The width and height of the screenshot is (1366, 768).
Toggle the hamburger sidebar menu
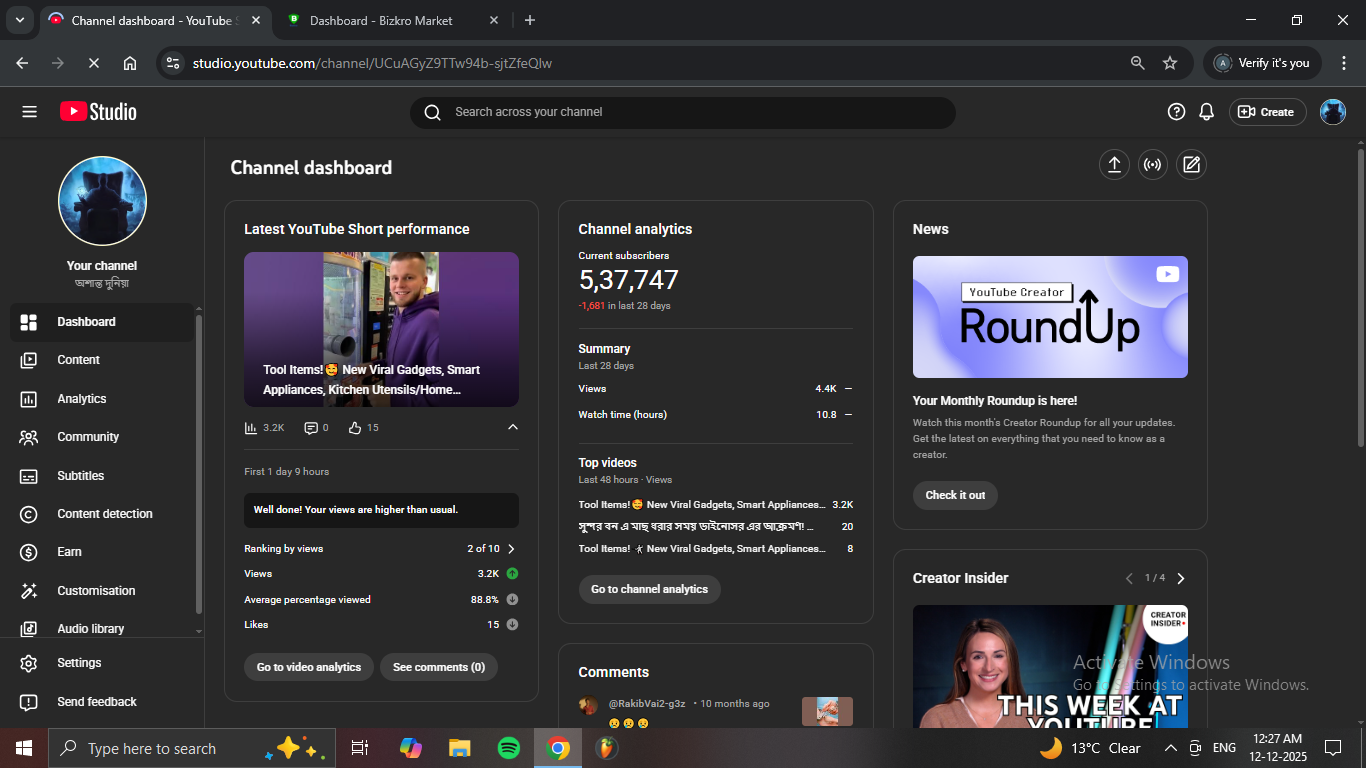point(29,112)
